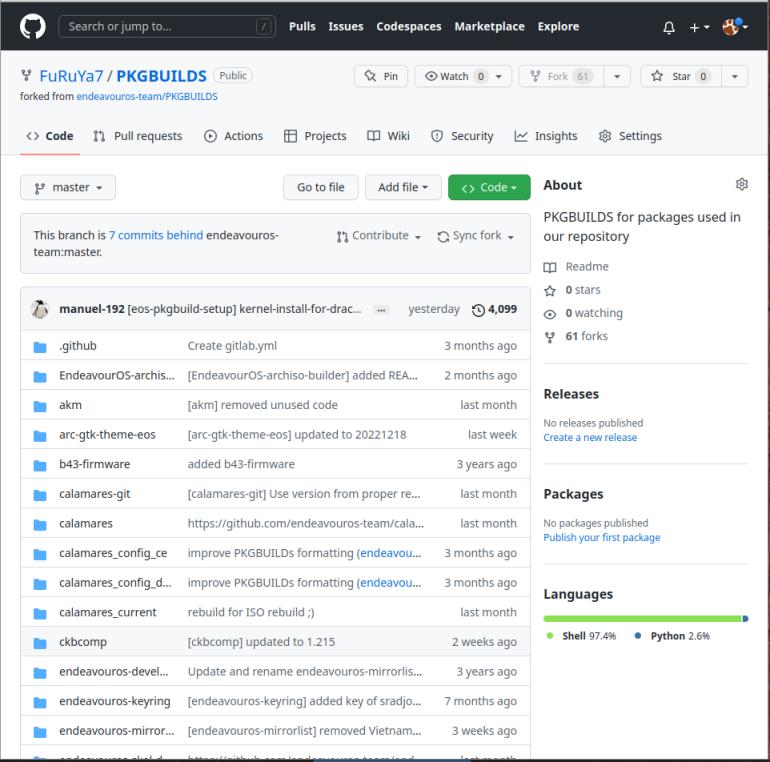Open notifications bell icon

click(x=668, y=27)
